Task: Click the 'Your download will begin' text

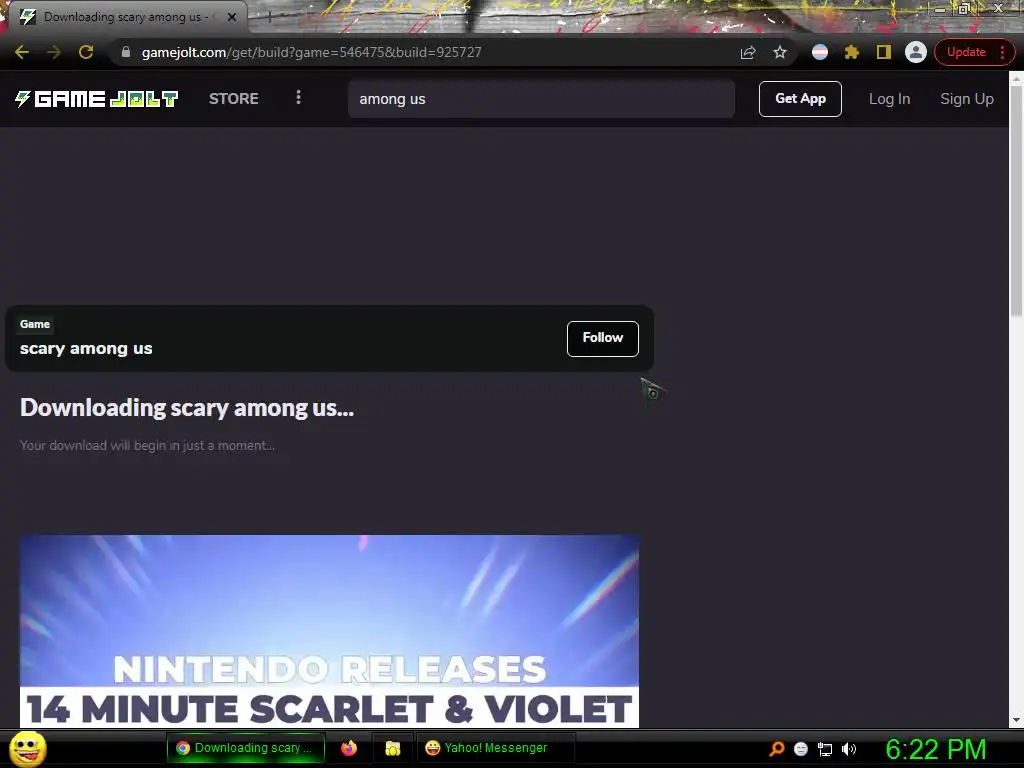Action: click(x=147, y=445)
